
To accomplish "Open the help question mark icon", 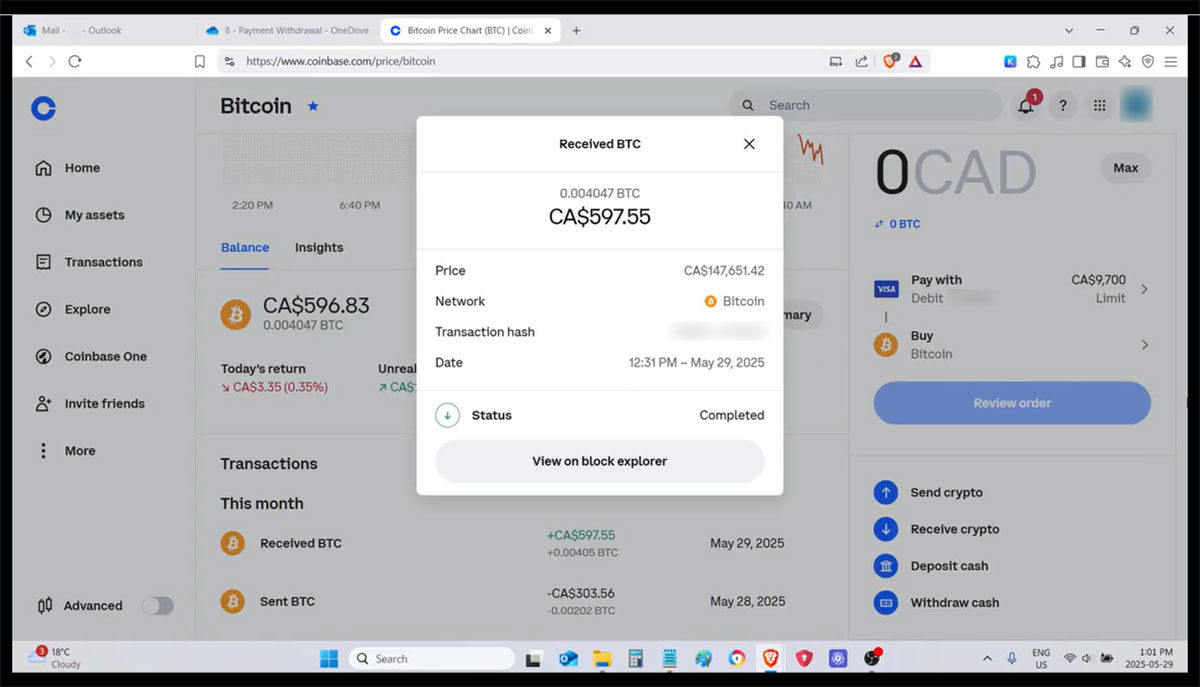I will click(1063, 105).
